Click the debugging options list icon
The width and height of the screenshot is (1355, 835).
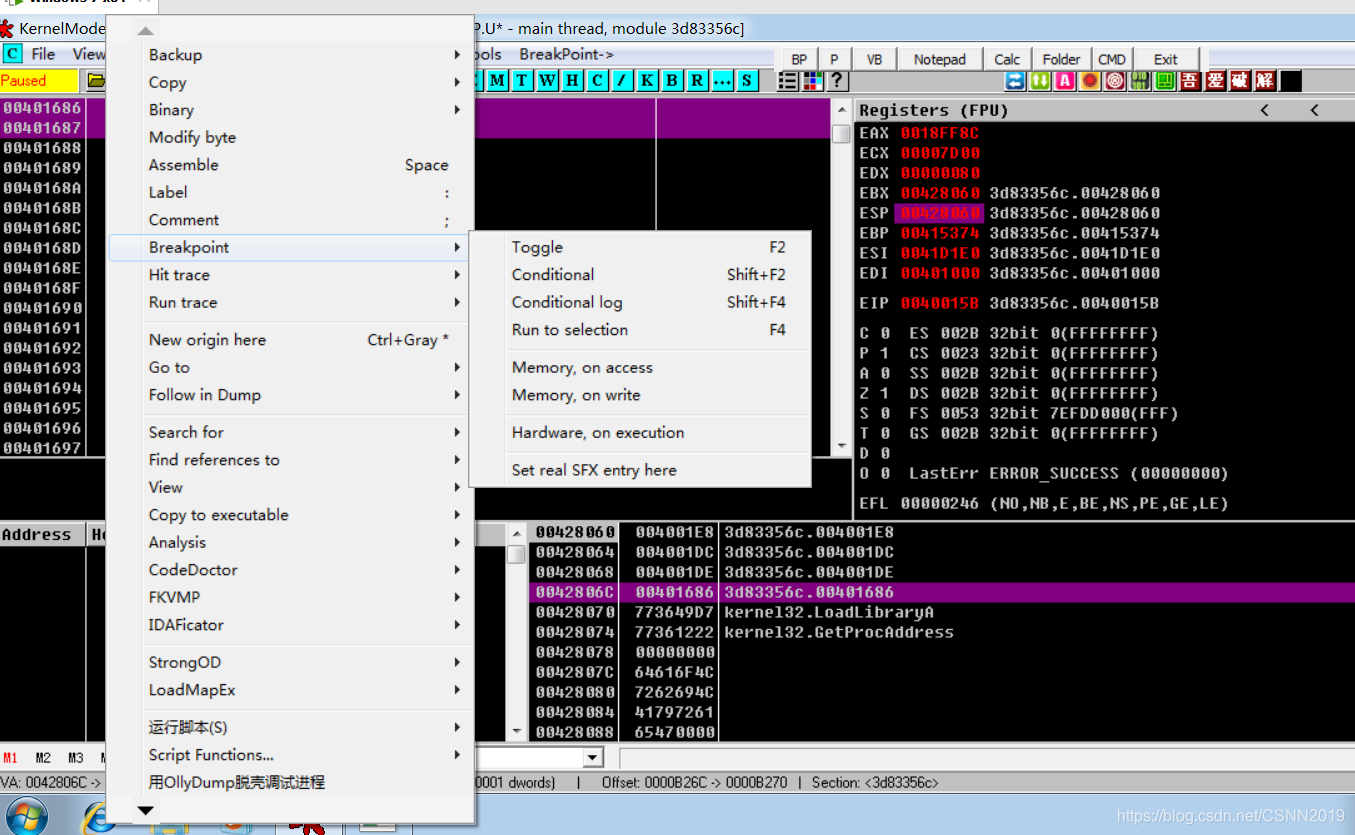(x=788, y=81)
